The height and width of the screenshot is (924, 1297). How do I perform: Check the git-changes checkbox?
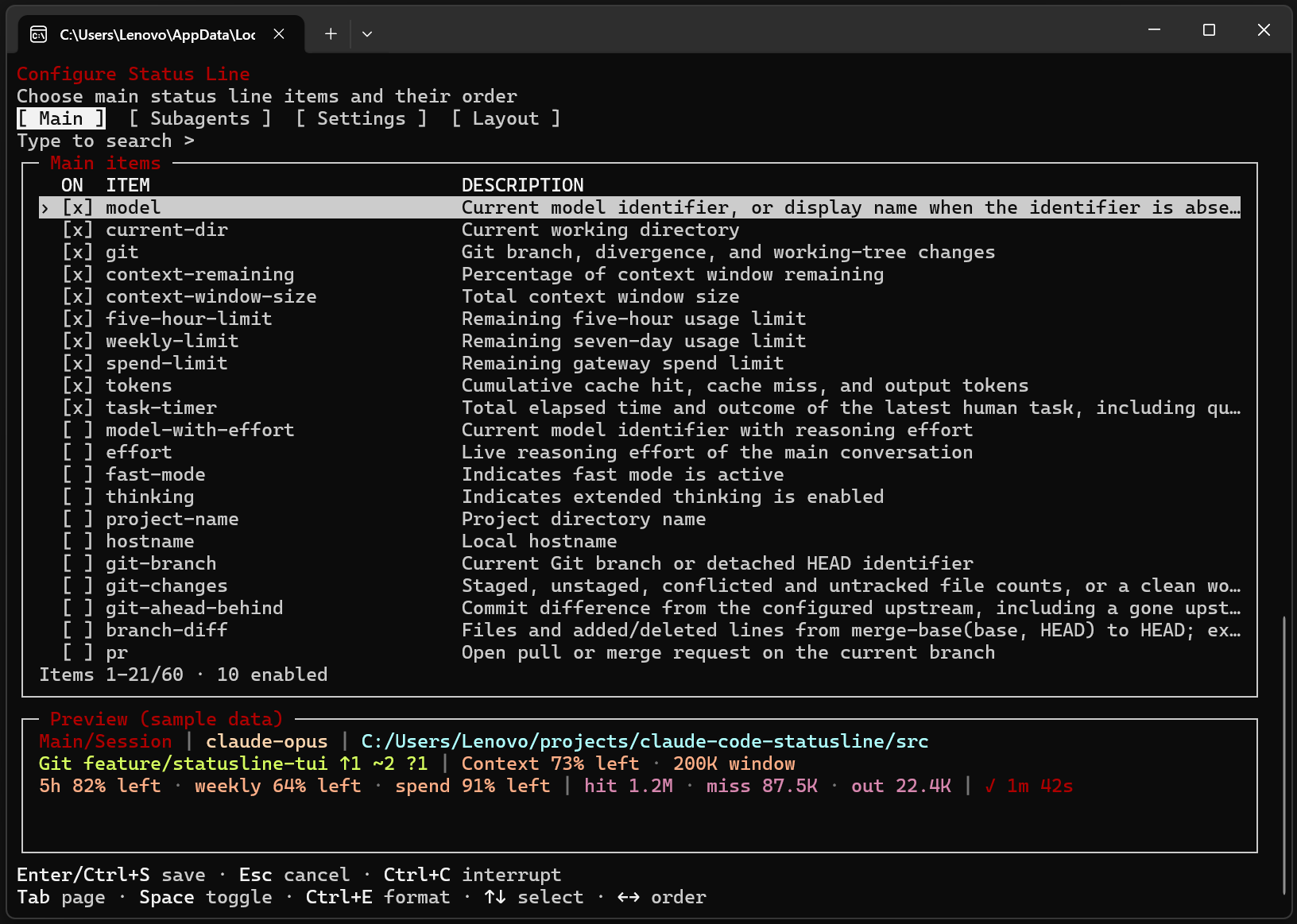(x=78, y=586)
